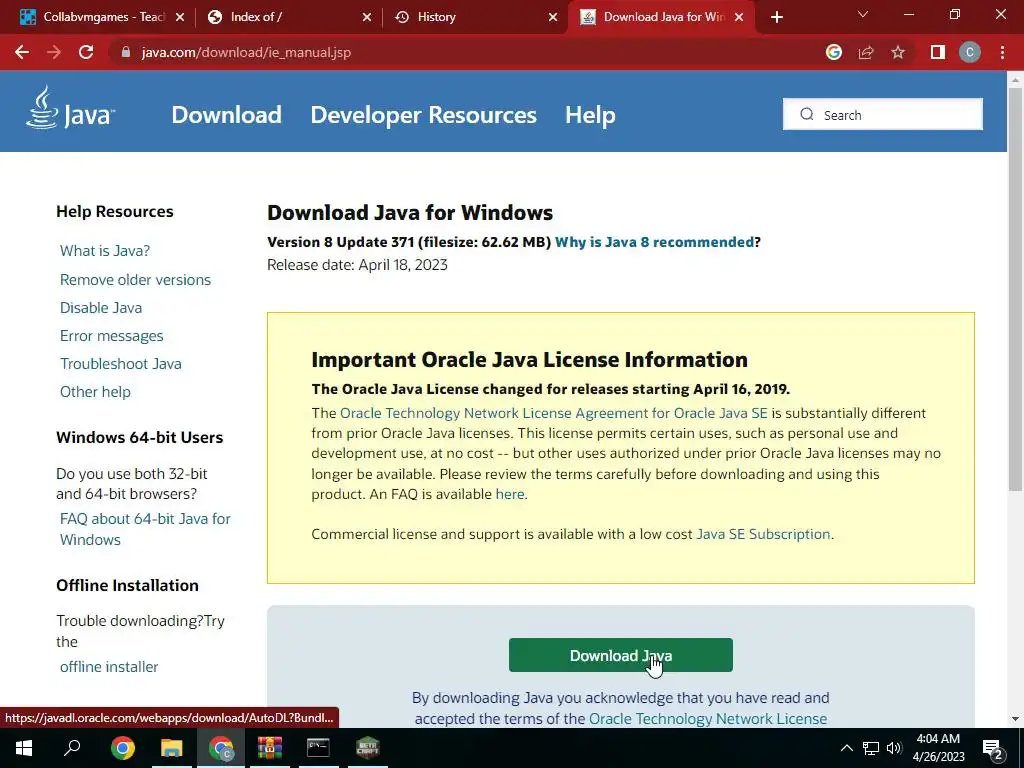This screenshot has height=768, width=1024.
Task: Open a new browser tab
Action: click(x=776, y=17)
